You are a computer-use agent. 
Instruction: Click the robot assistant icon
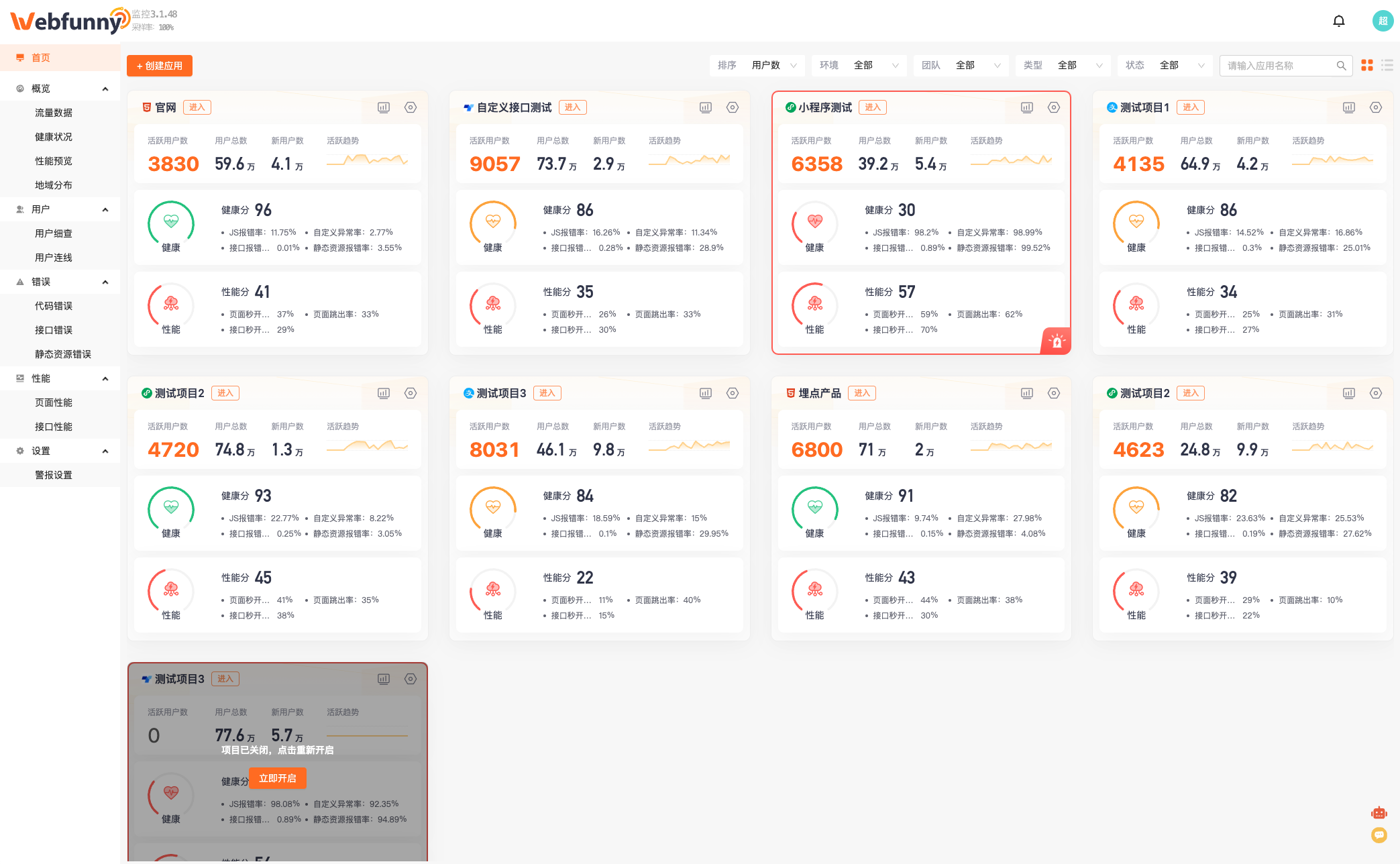click(1379, 813)
